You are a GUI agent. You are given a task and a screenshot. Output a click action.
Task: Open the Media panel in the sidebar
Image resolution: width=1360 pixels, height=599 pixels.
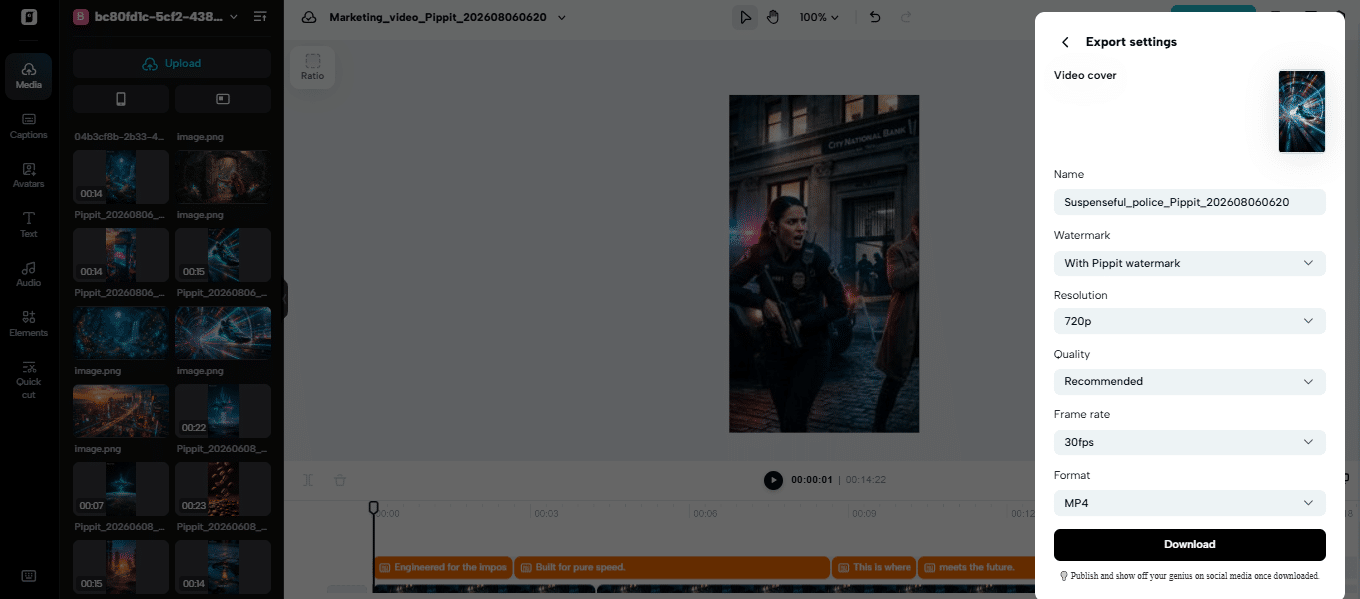click(28, 75)
